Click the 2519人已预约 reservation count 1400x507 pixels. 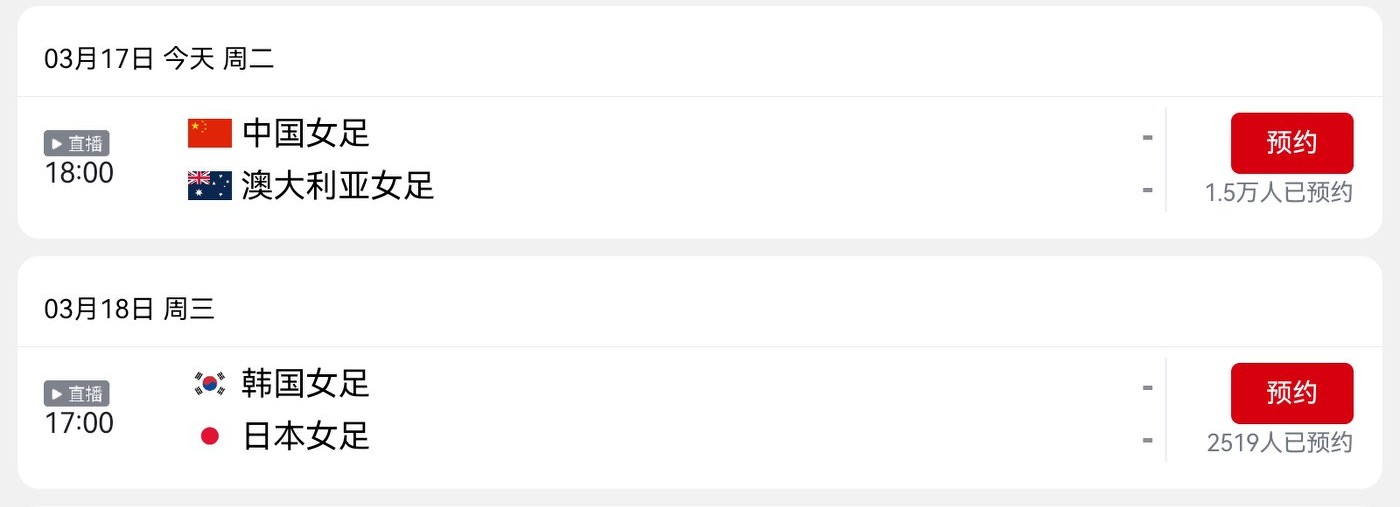pos(1279,443)
